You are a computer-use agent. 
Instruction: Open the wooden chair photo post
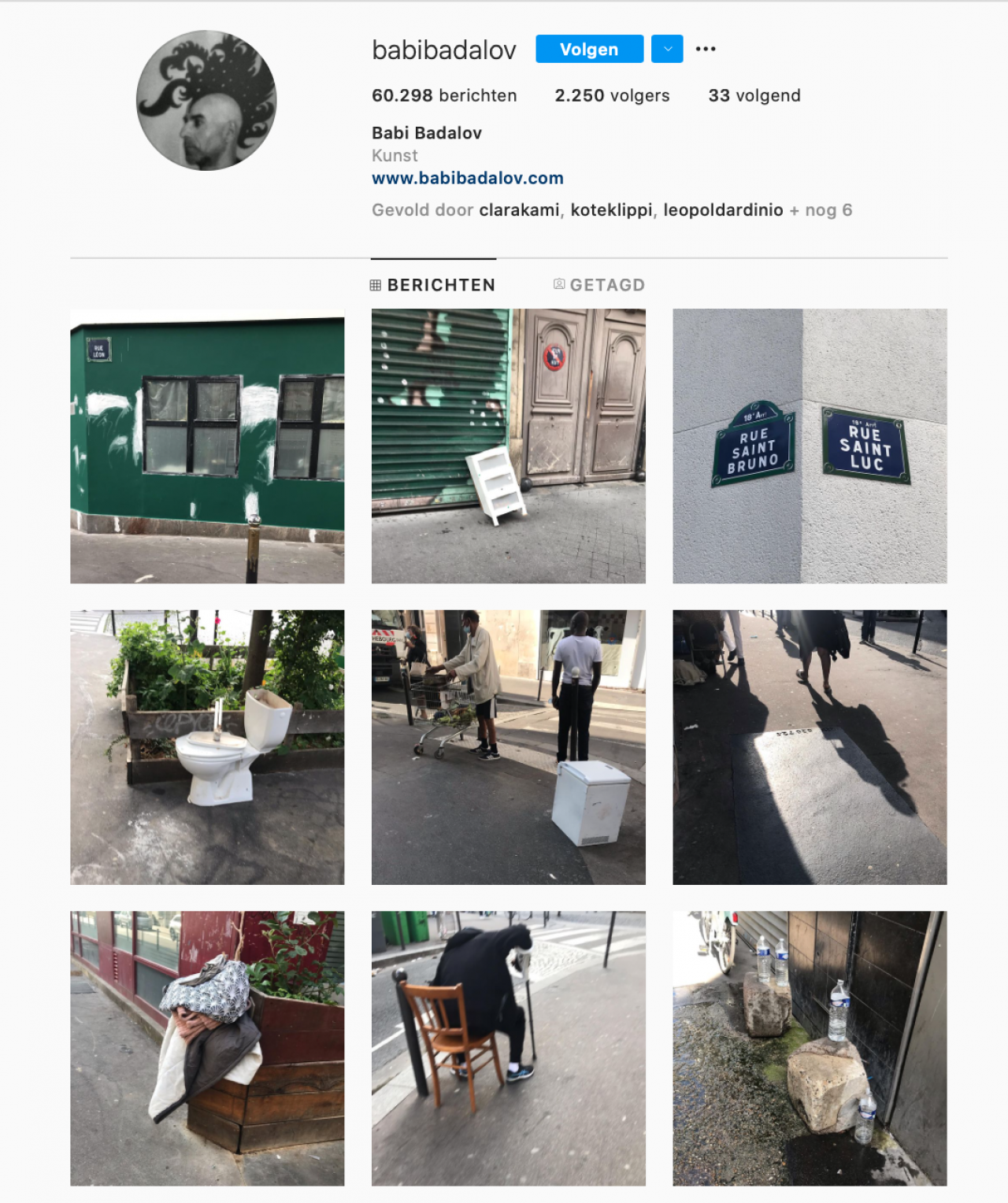tap(509, 1049)
